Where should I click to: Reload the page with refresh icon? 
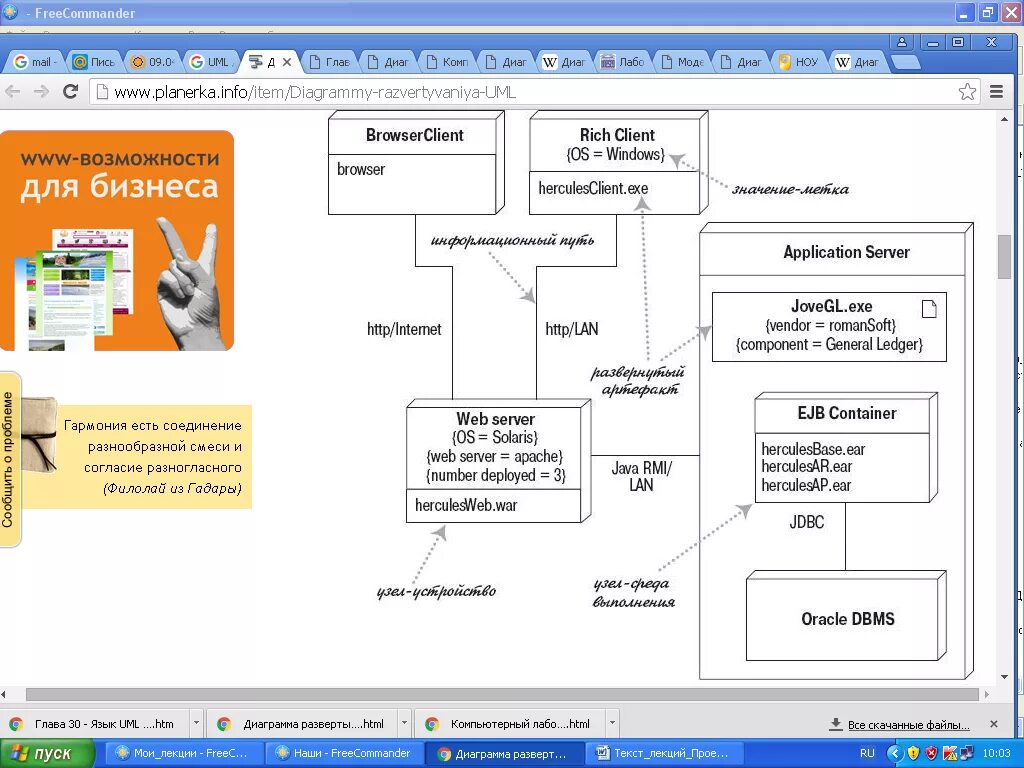tap(71, 91)
